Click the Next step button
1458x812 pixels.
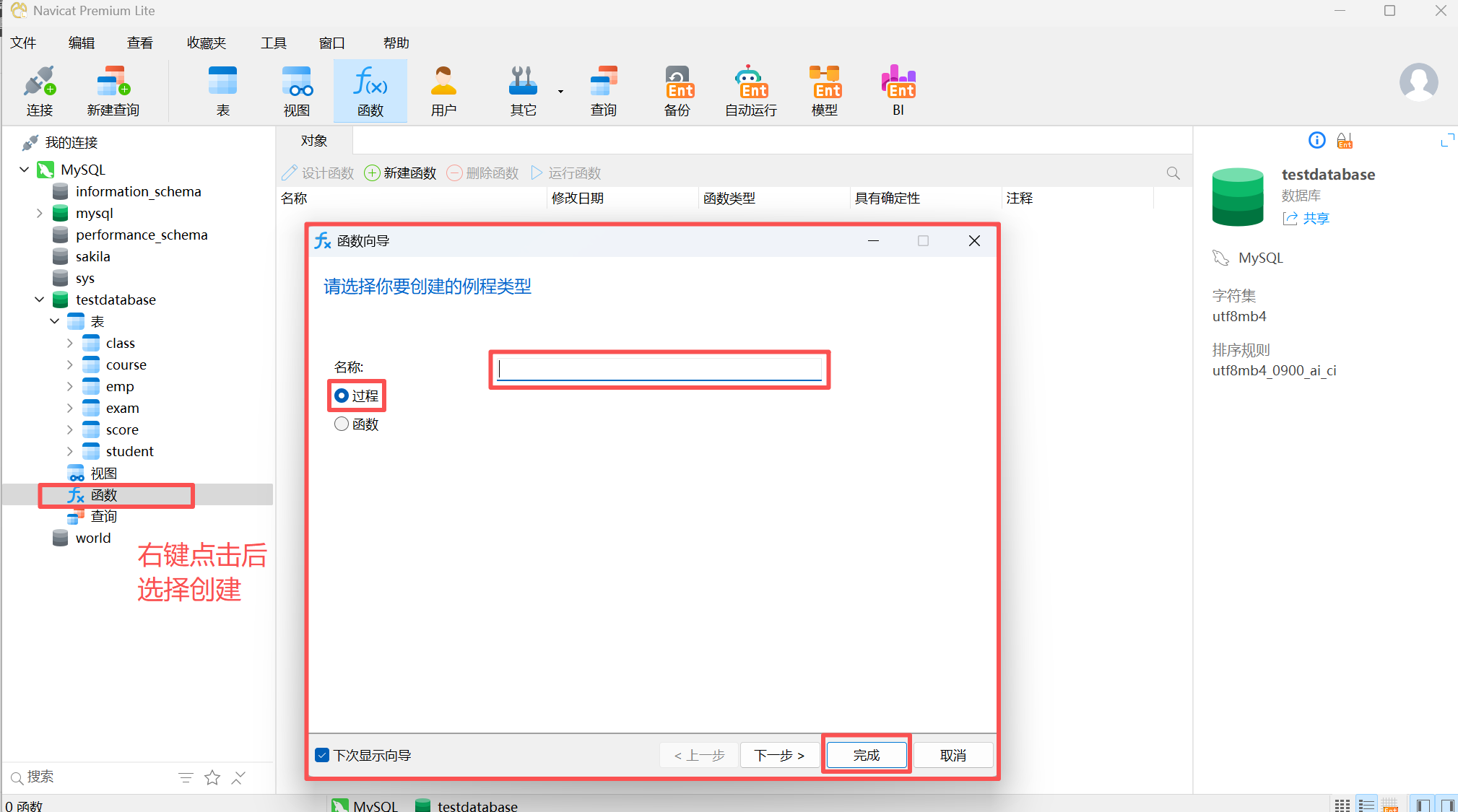point(779,755)
